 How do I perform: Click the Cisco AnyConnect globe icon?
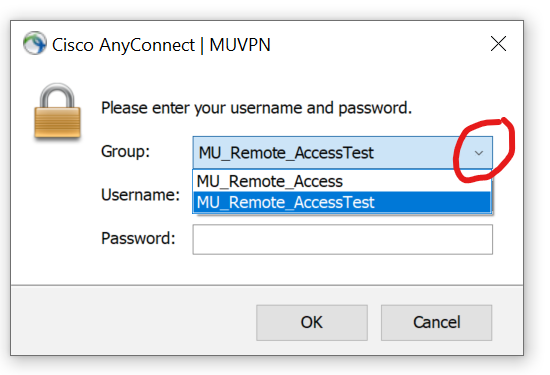pos(35,43)
